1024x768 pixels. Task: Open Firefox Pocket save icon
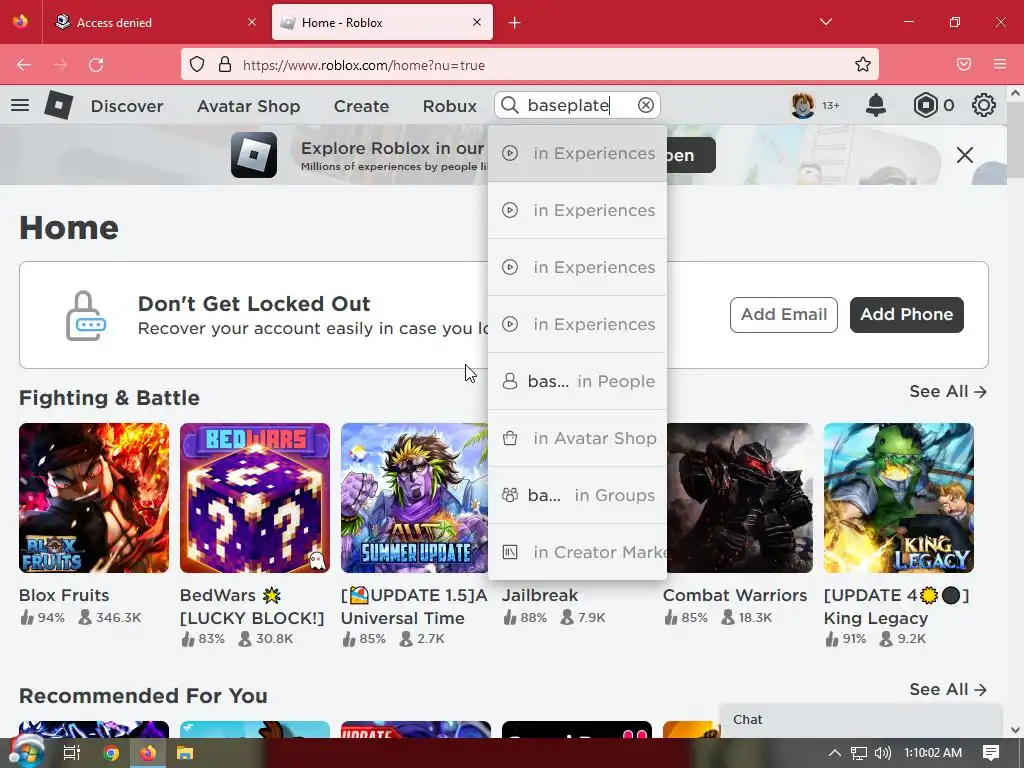coord(964,64)
